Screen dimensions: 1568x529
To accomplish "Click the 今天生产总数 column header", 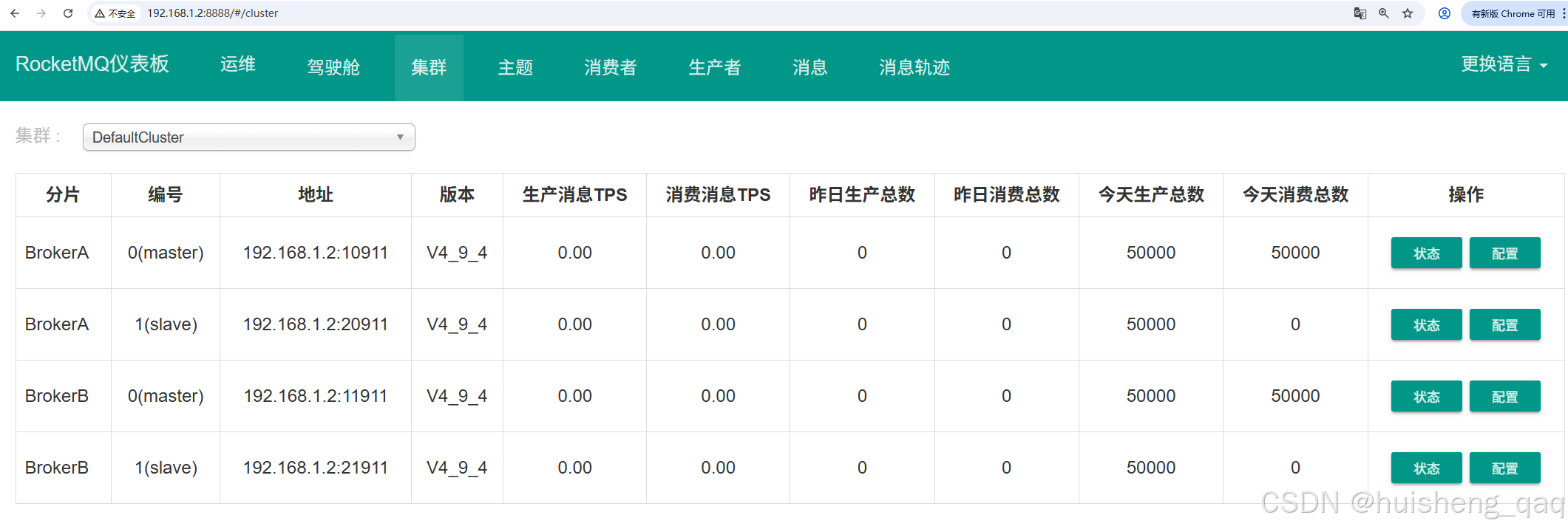I will click(x=1151, y=194).
